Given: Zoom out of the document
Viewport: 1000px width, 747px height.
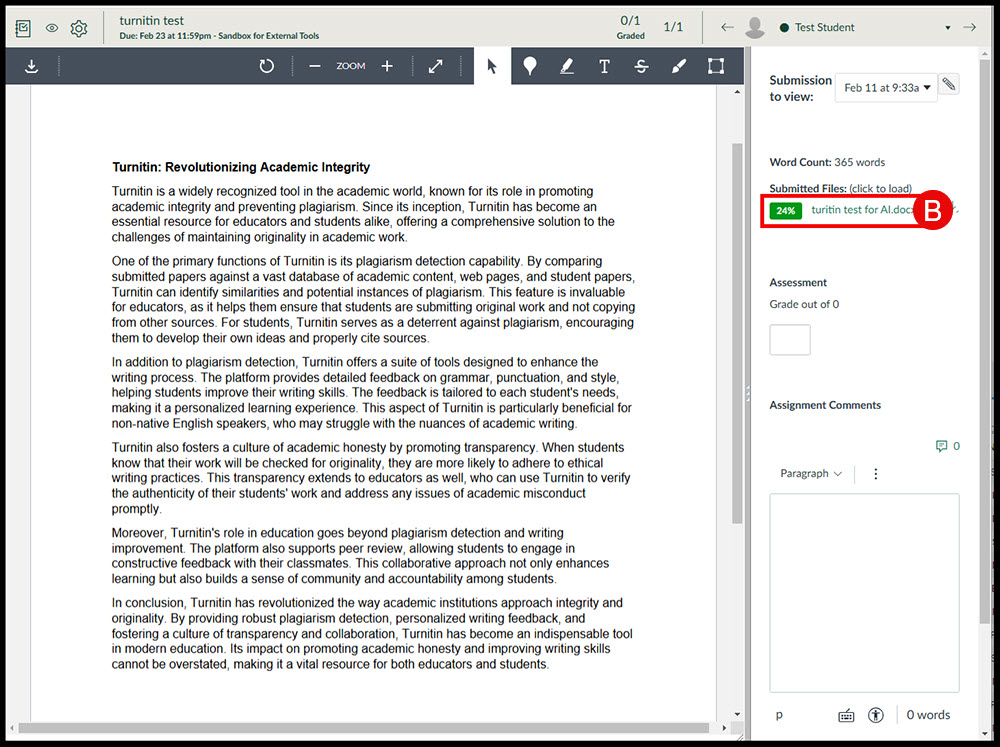Looking at the screenshot, I should coord(315,66).
